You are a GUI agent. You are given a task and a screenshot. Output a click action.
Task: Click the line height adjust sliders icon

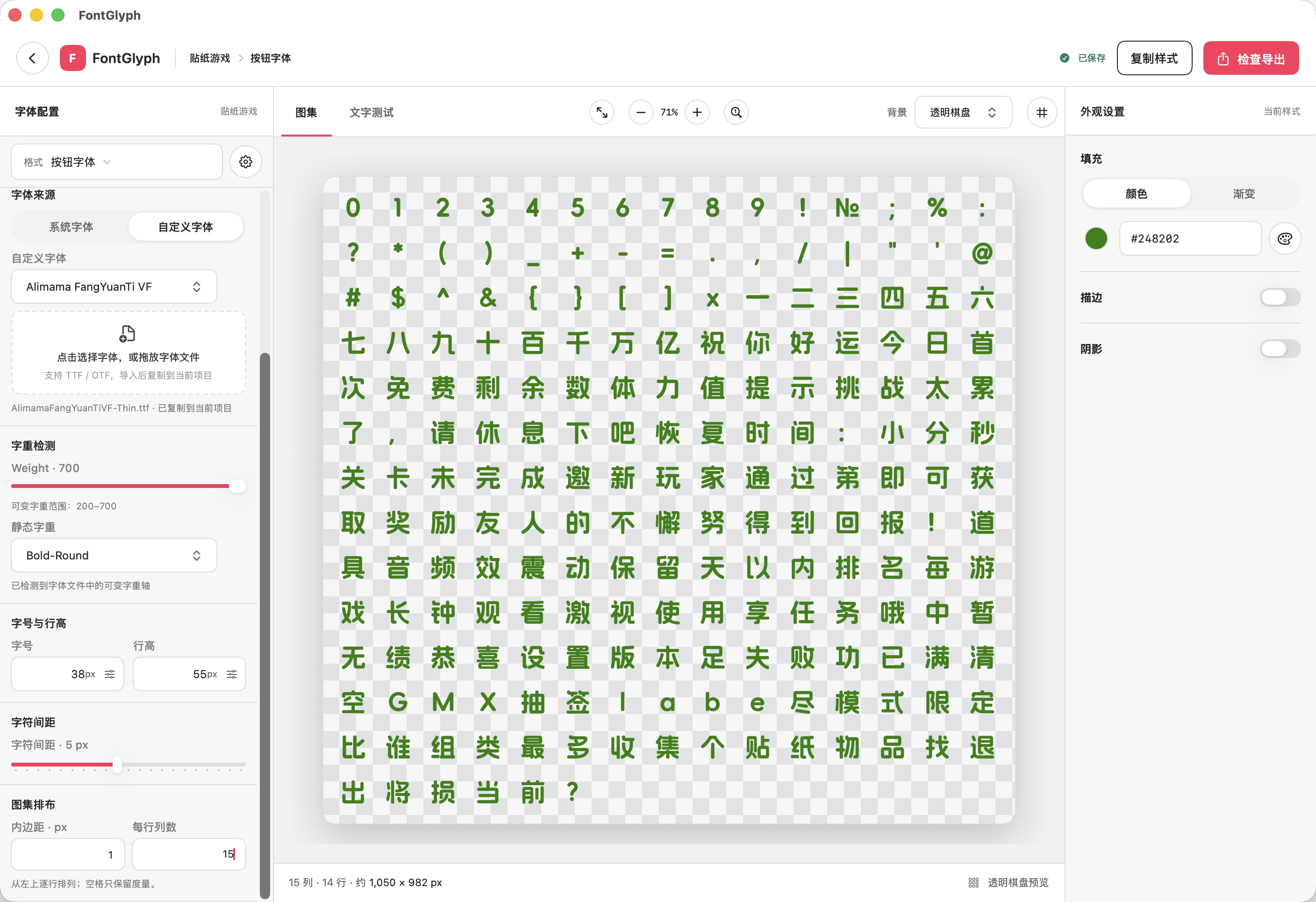pyautogui.click(x=232, y=674)
